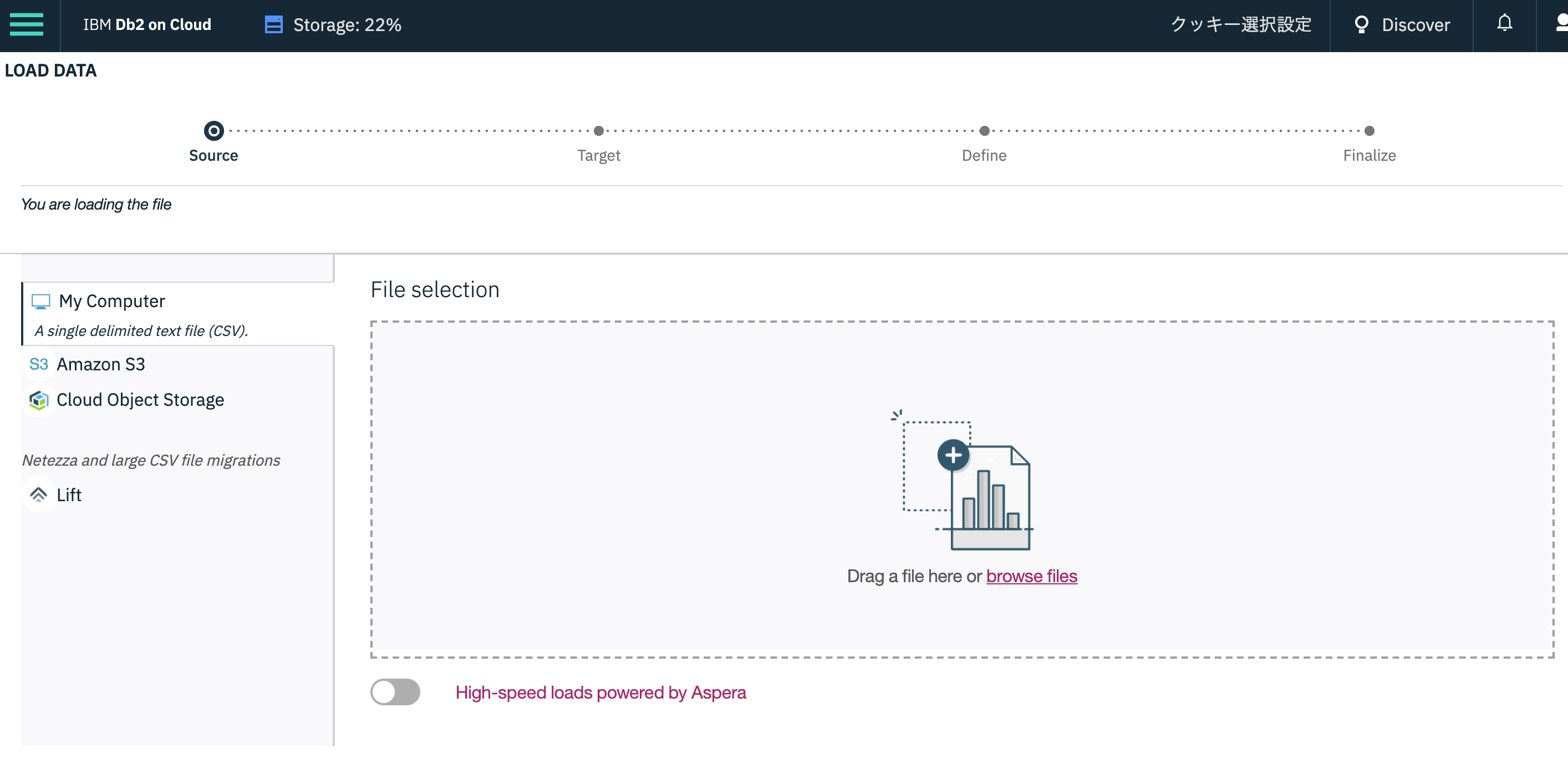This screenshot has width=1568, height=774.
Task: Click the Storage: 22% indicator
Action: [x=347, y=24]
